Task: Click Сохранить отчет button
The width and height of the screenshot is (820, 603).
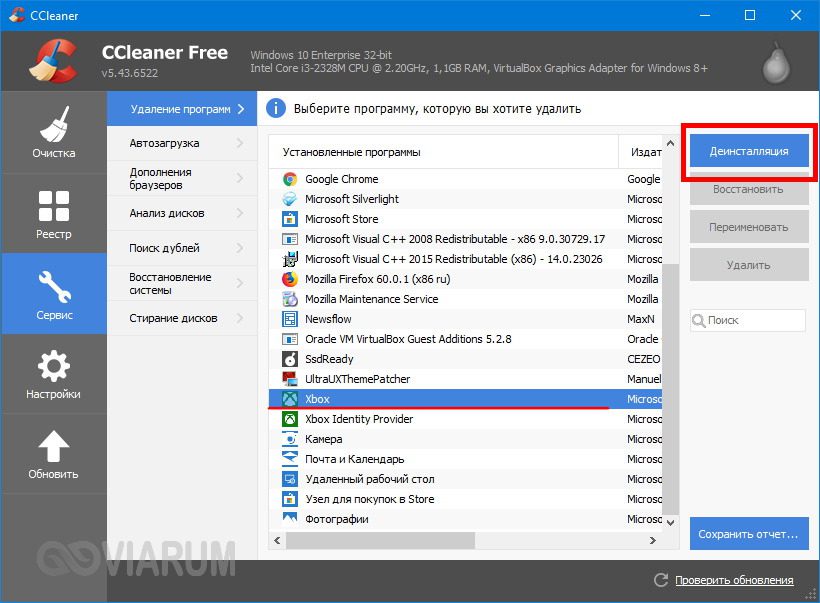Action: 749,534
